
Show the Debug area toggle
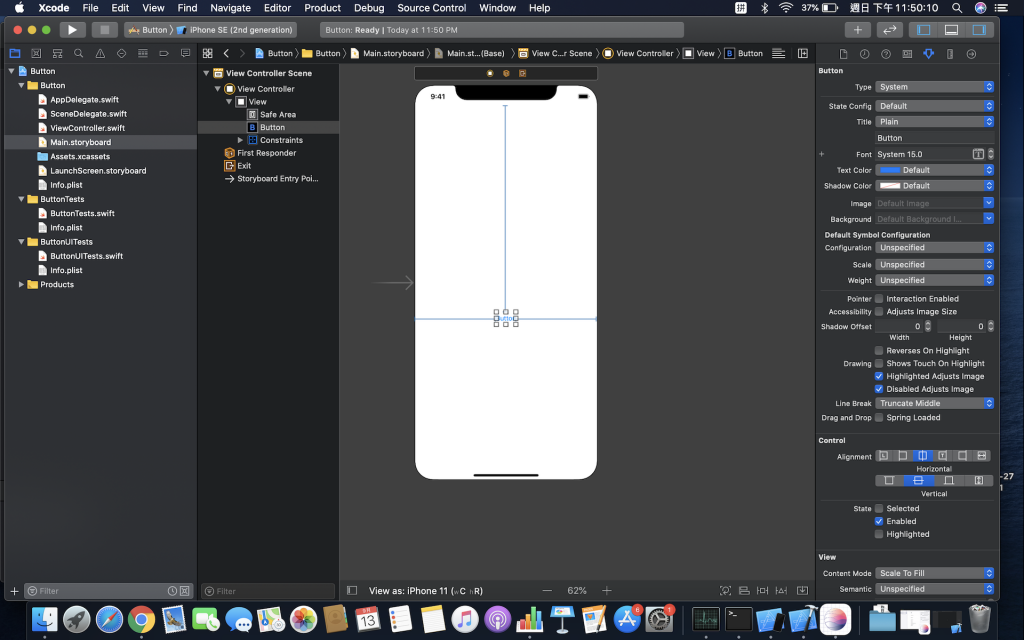[952, 30]
